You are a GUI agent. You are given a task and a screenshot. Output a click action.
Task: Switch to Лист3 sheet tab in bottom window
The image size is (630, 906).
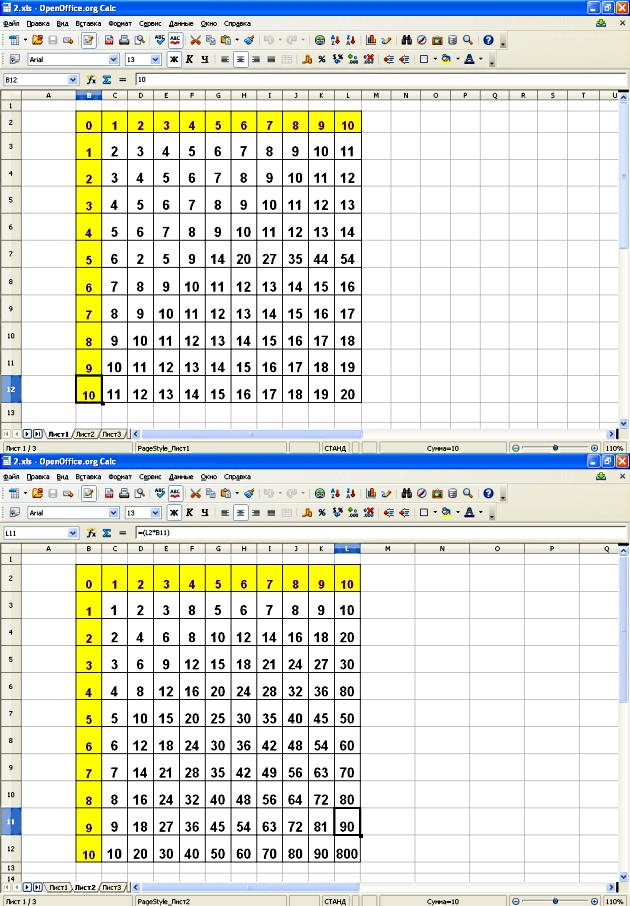111,887
